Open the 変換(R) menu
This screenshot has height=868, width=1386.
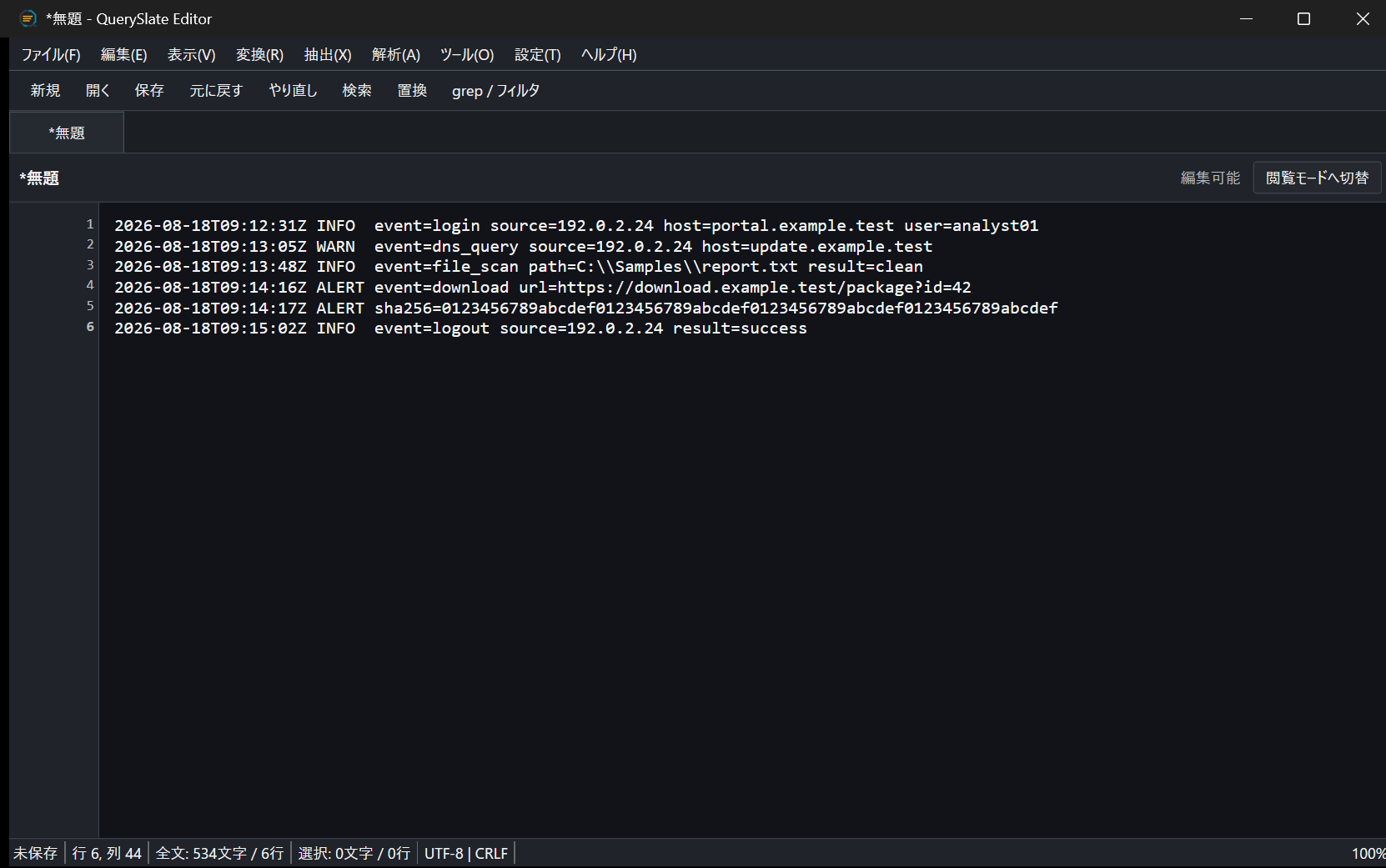(x=260, y=55)
